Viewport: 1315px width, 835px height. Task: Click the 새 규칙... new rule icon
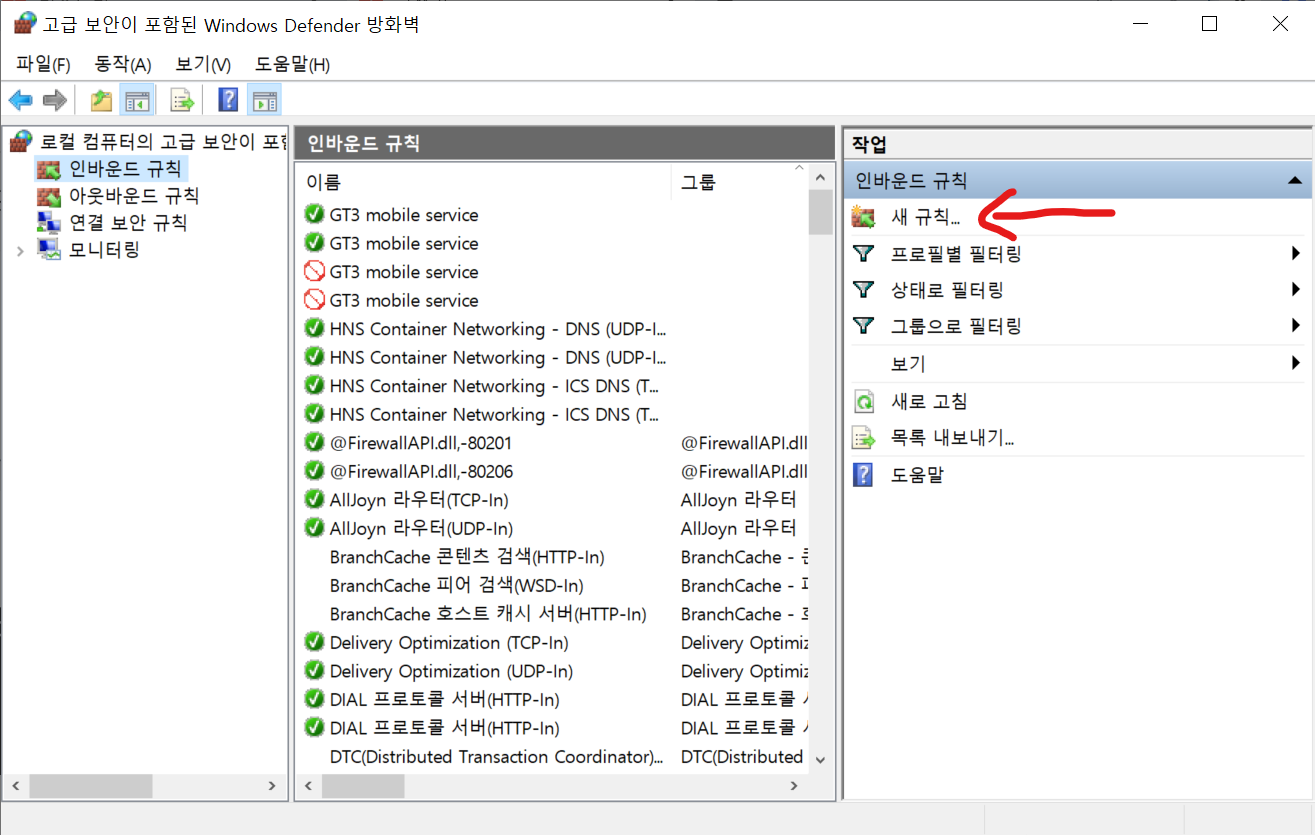(863, 217)
